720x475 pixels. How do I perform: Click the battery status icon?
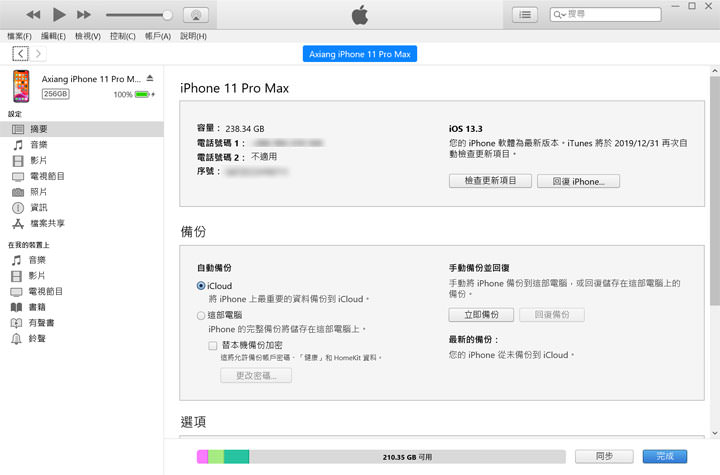click(x=142, y=95)
